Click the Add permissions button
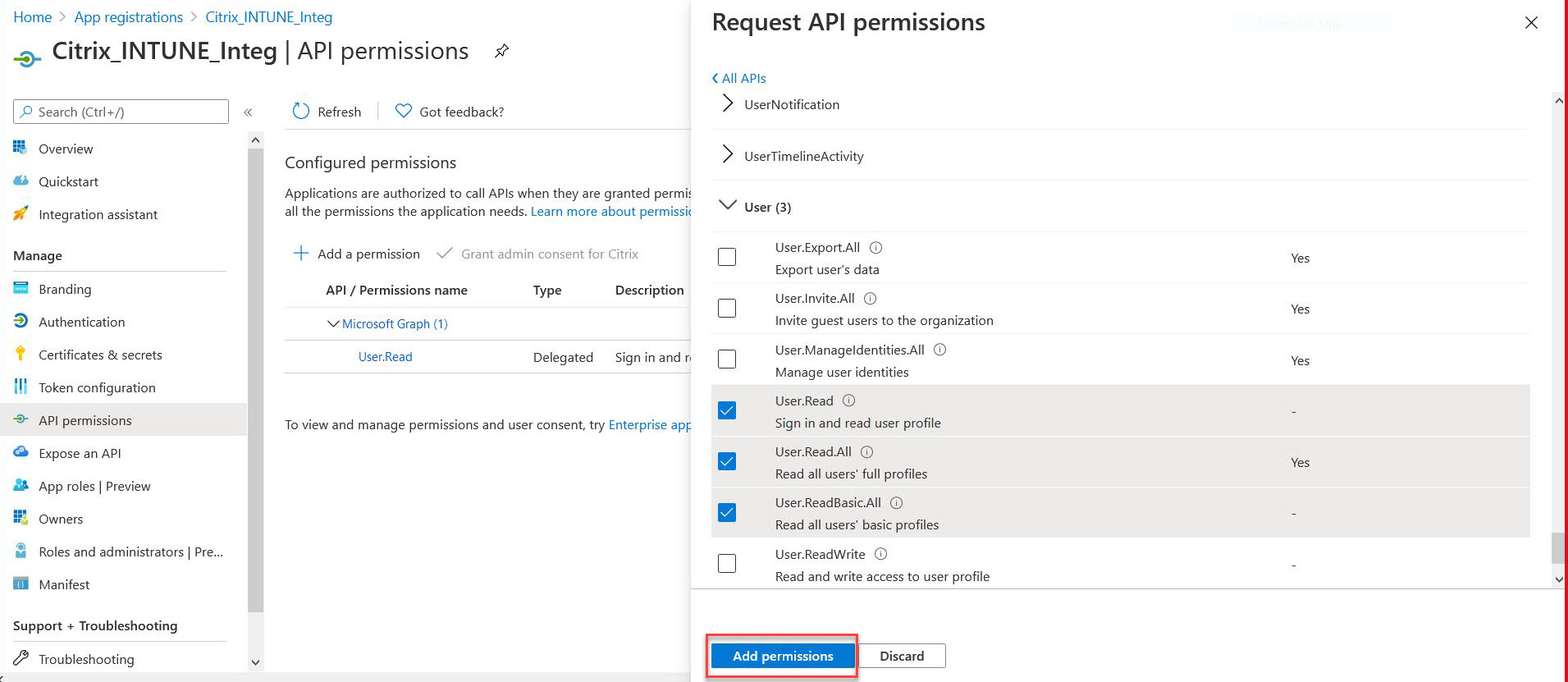Image resolution: width=1568 pixels, height=682 pixels. pos(783,656)
